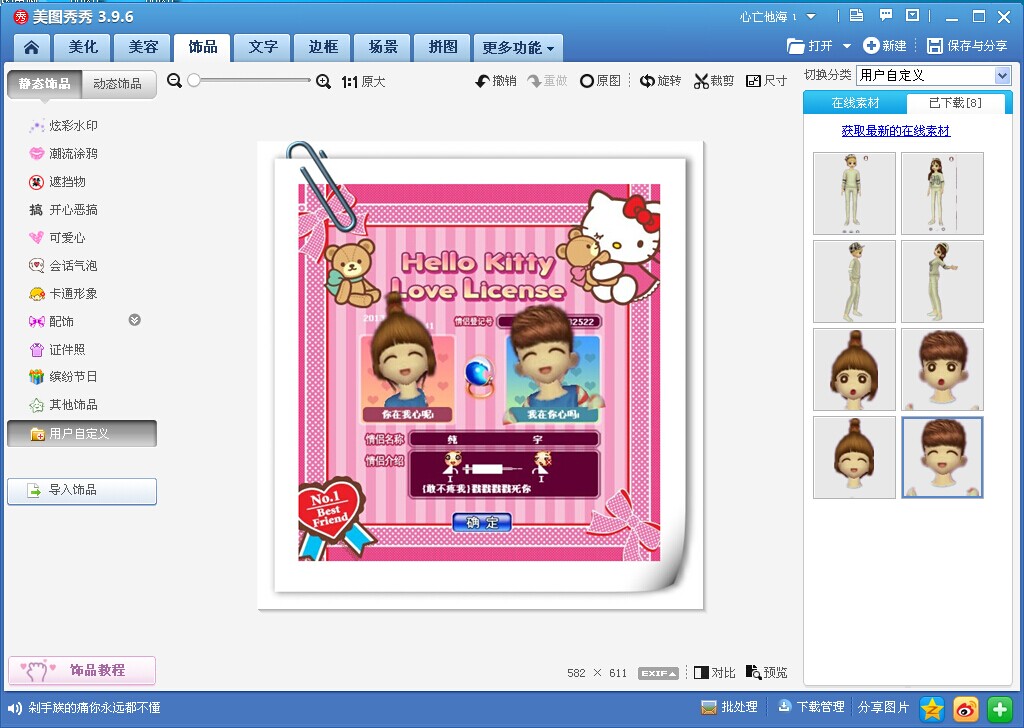Select 卡通形象 category
The width and height of the screenshot is (1024, 728).
click(64, 294)
